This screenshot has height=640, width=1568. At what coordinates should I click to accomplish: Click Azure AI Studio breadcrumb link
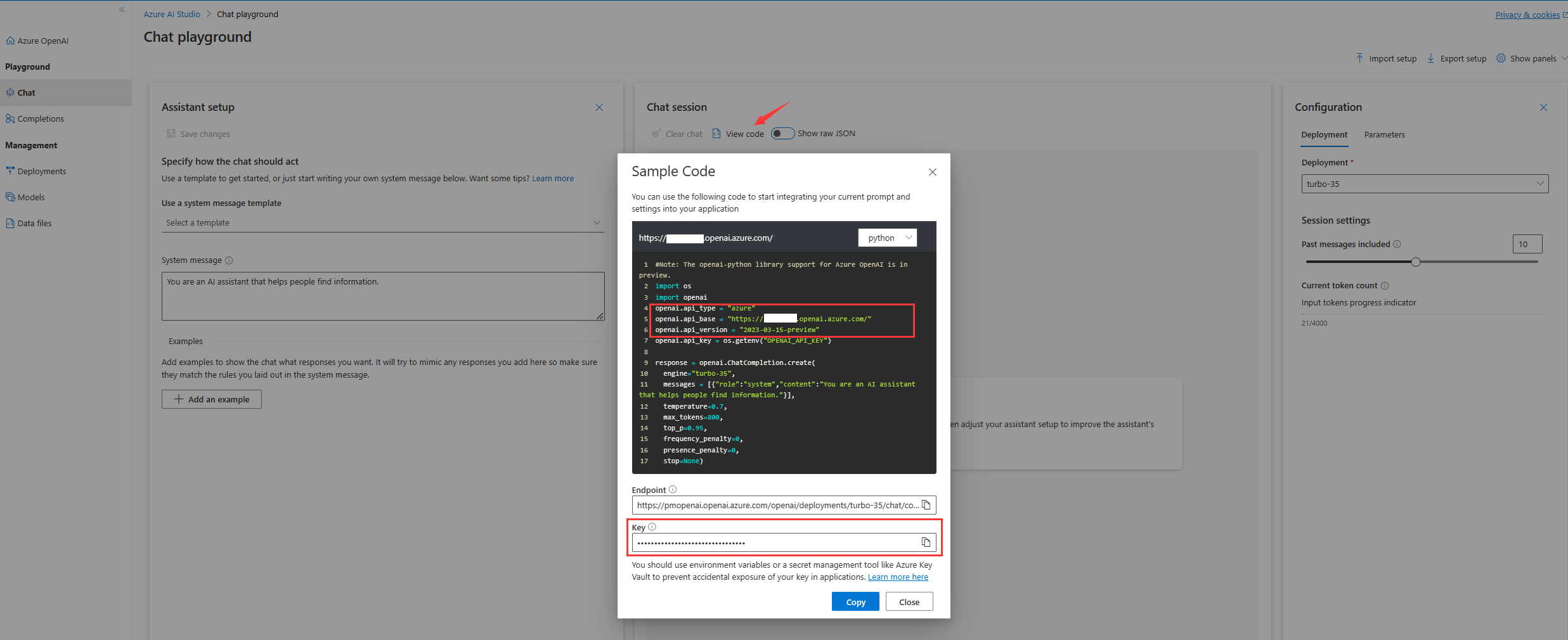coord(172,14)
